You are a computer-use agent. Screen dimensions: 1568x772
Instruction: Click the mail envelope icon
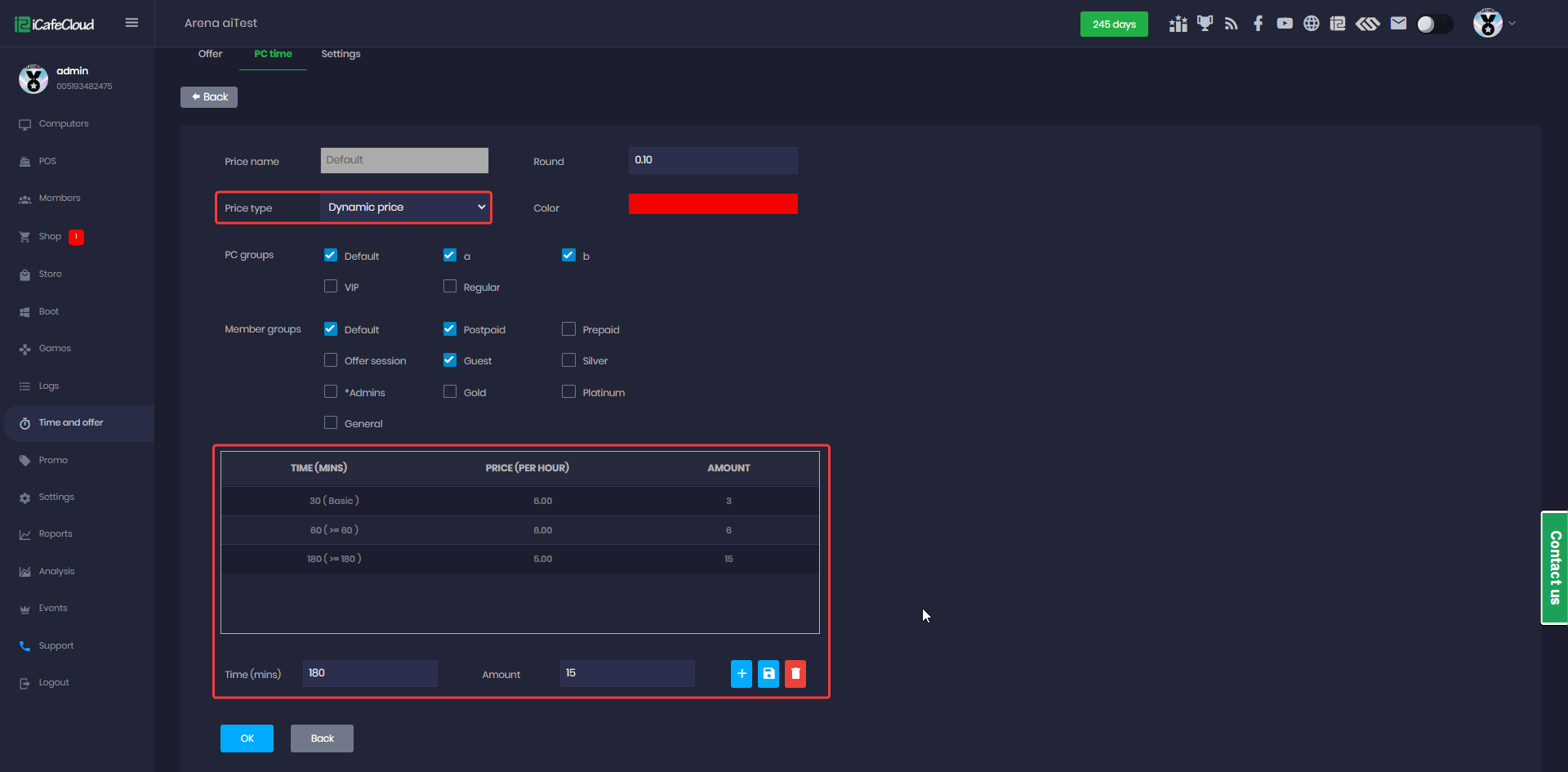pyautogui.click(x=1398, y=24)
